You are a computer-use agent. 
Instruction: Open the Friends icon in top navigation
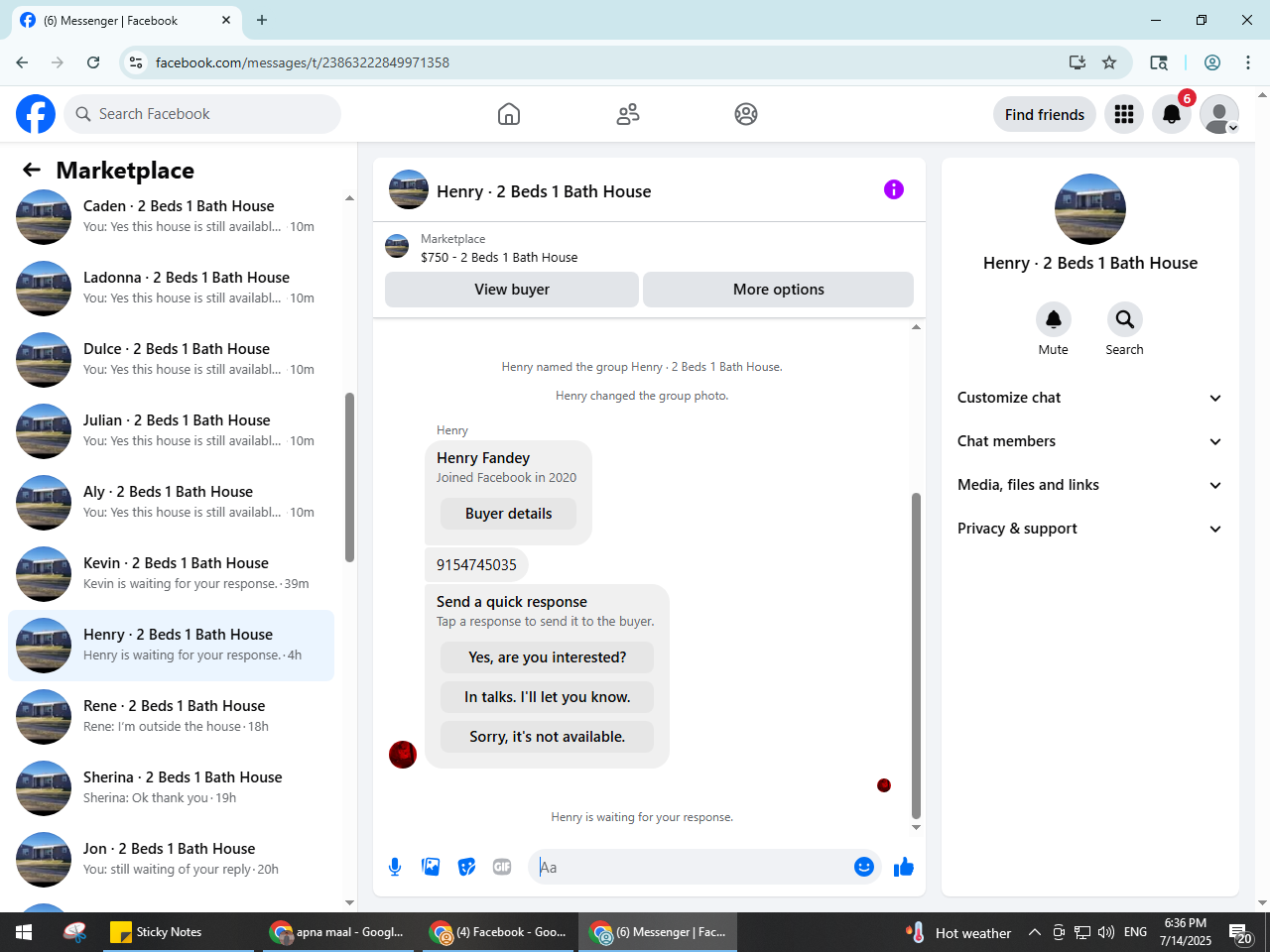coord(628,114)
